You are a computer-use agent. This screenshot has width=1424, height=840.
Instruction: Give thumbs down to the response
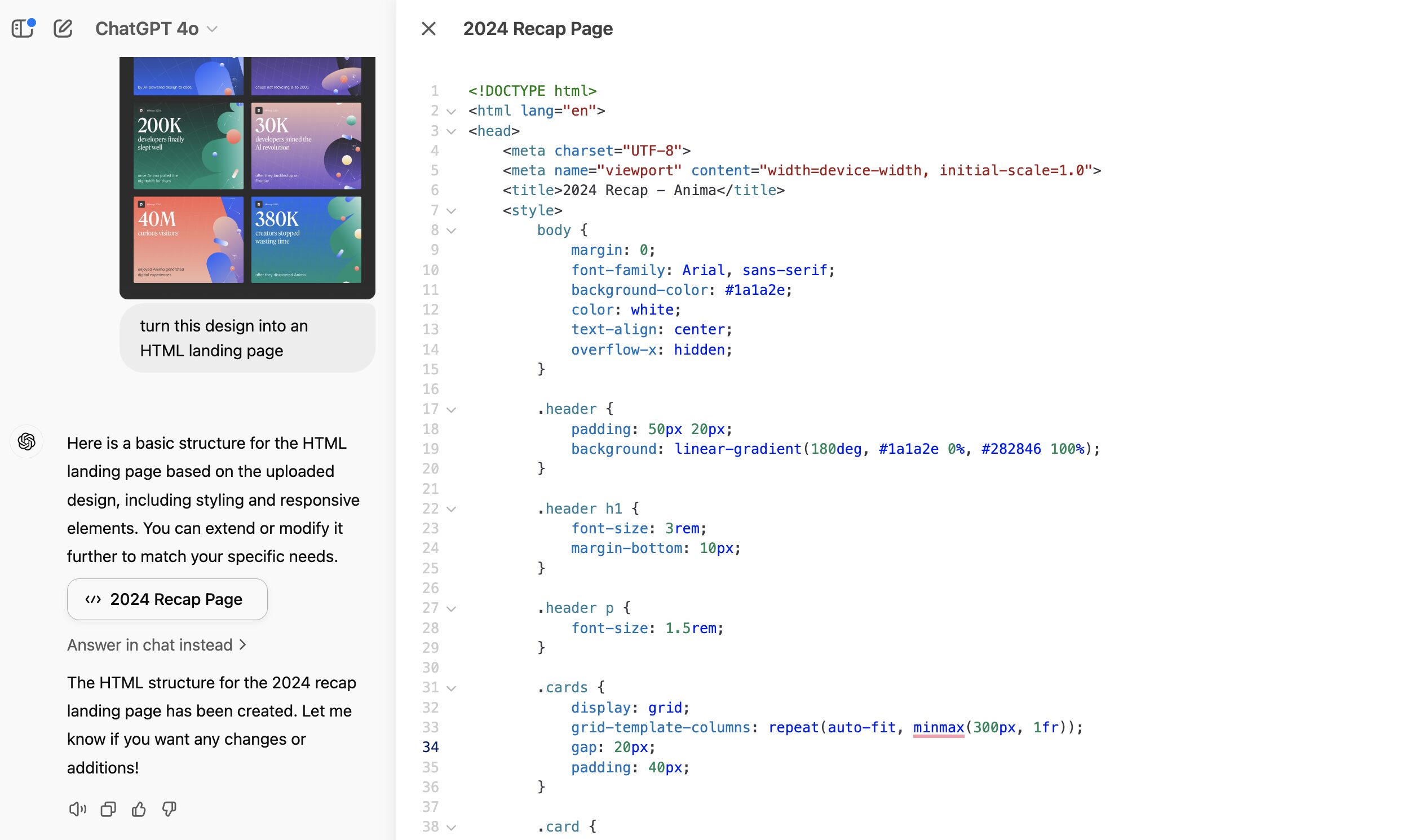tap(169, 809)
